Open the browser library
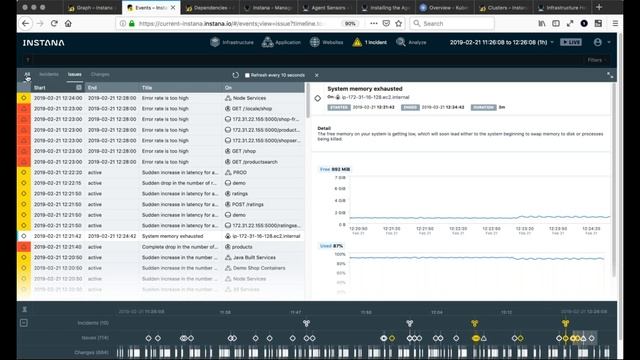This screenshot has width=640, height=360. [542, 24]
